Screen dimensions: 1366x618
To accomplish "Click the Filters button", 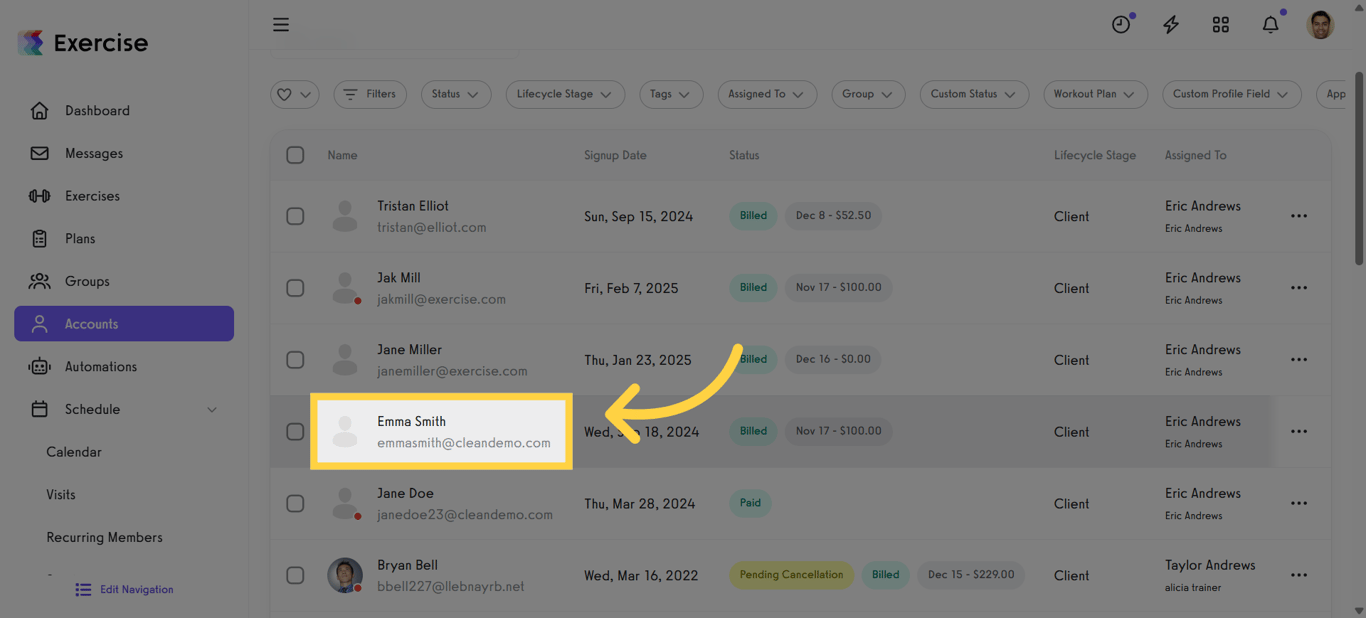I will [x=370, y=94].
